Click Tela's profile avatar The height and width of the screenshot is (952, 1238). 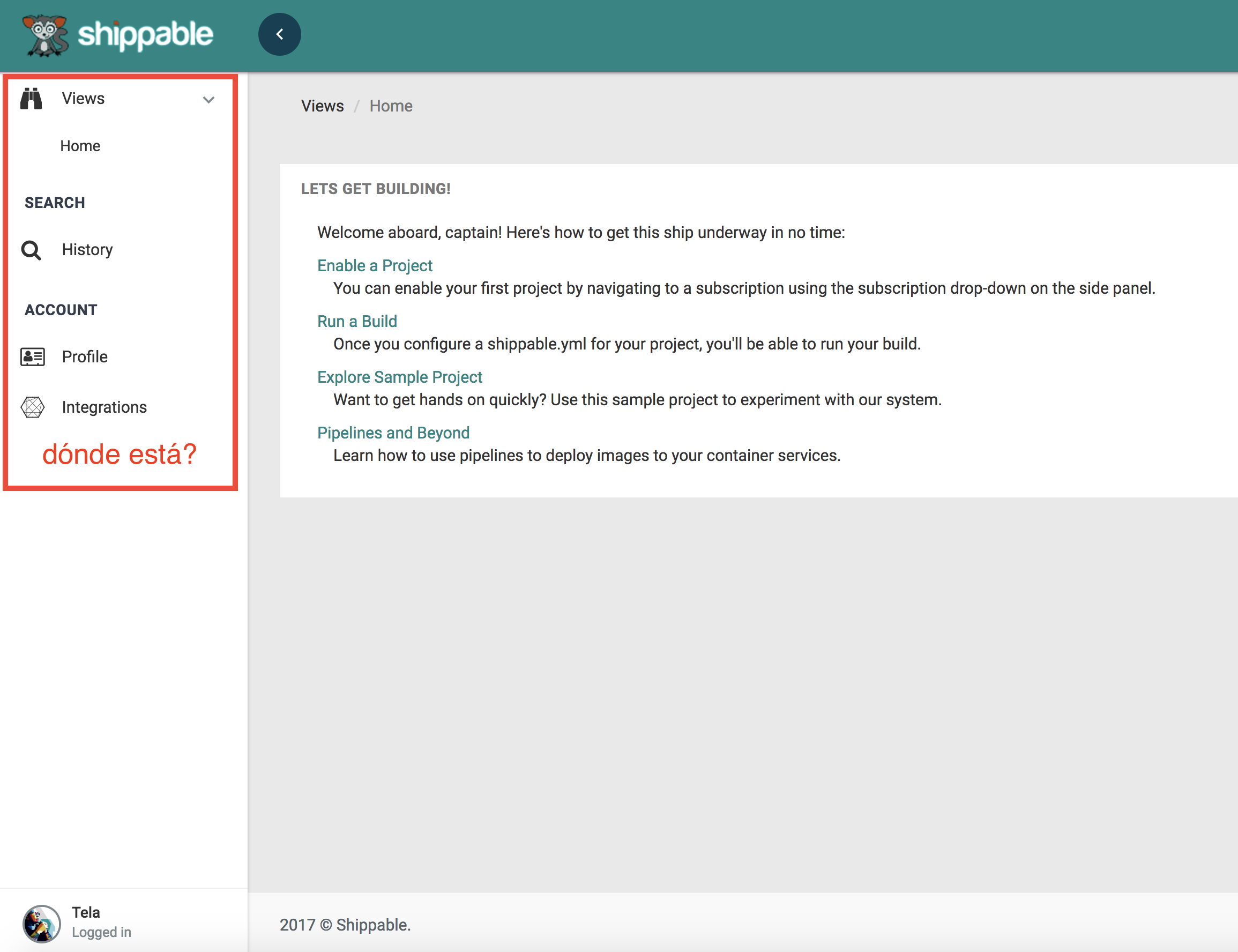click(x=42, y=924)
